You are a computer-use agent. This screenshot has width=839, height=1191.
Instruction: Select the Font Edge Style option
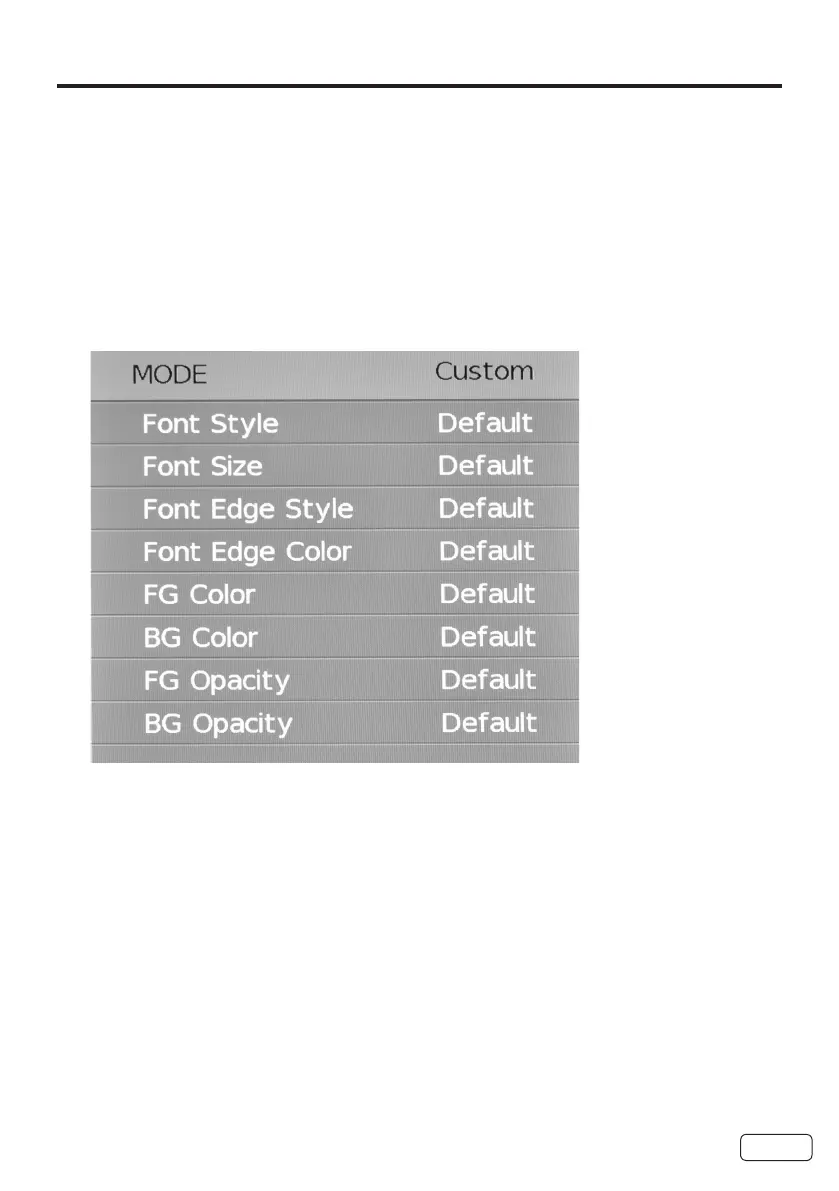coord(248,509)
